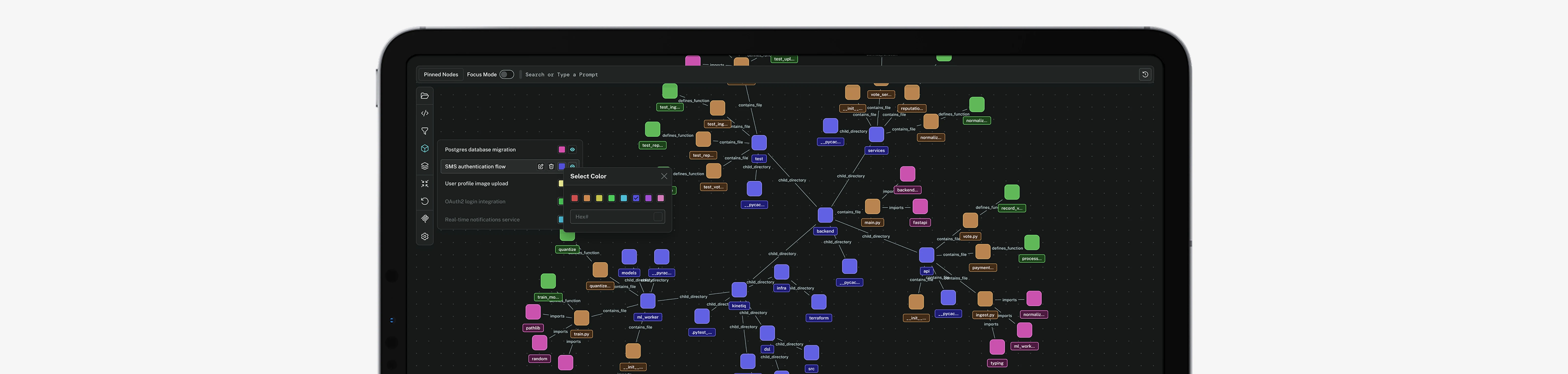Click the undo arrow in the sidebar

click(425, 201)
